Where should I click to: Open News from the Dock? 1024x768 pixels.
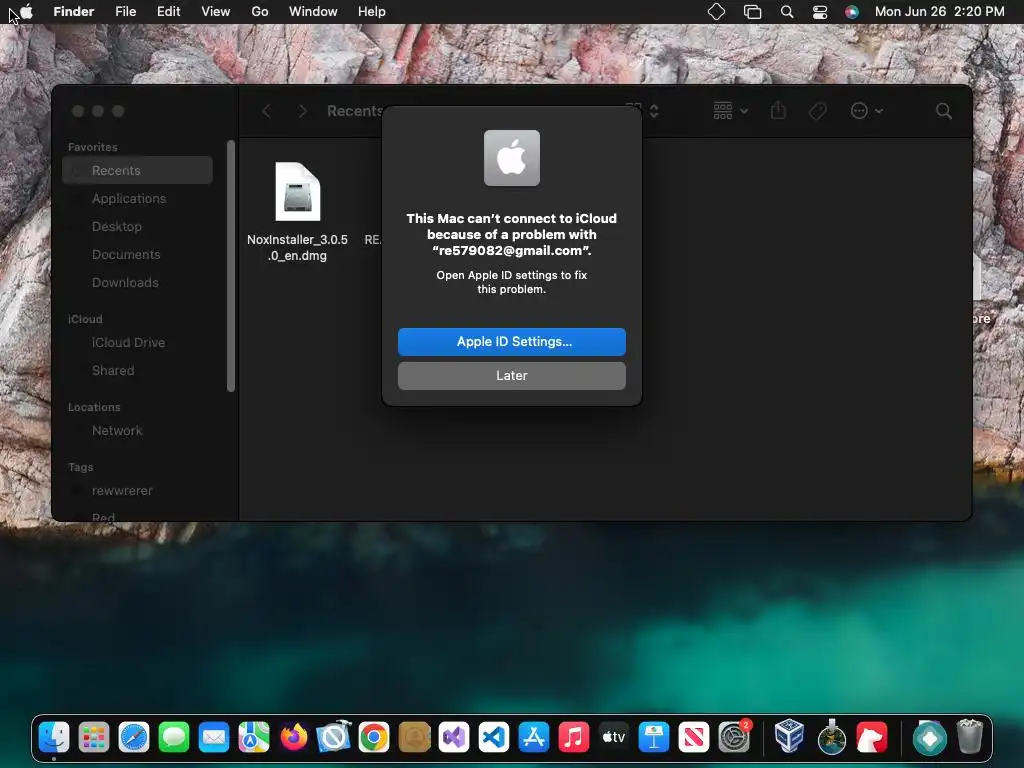pyautogui.click(x=694, y=738)
